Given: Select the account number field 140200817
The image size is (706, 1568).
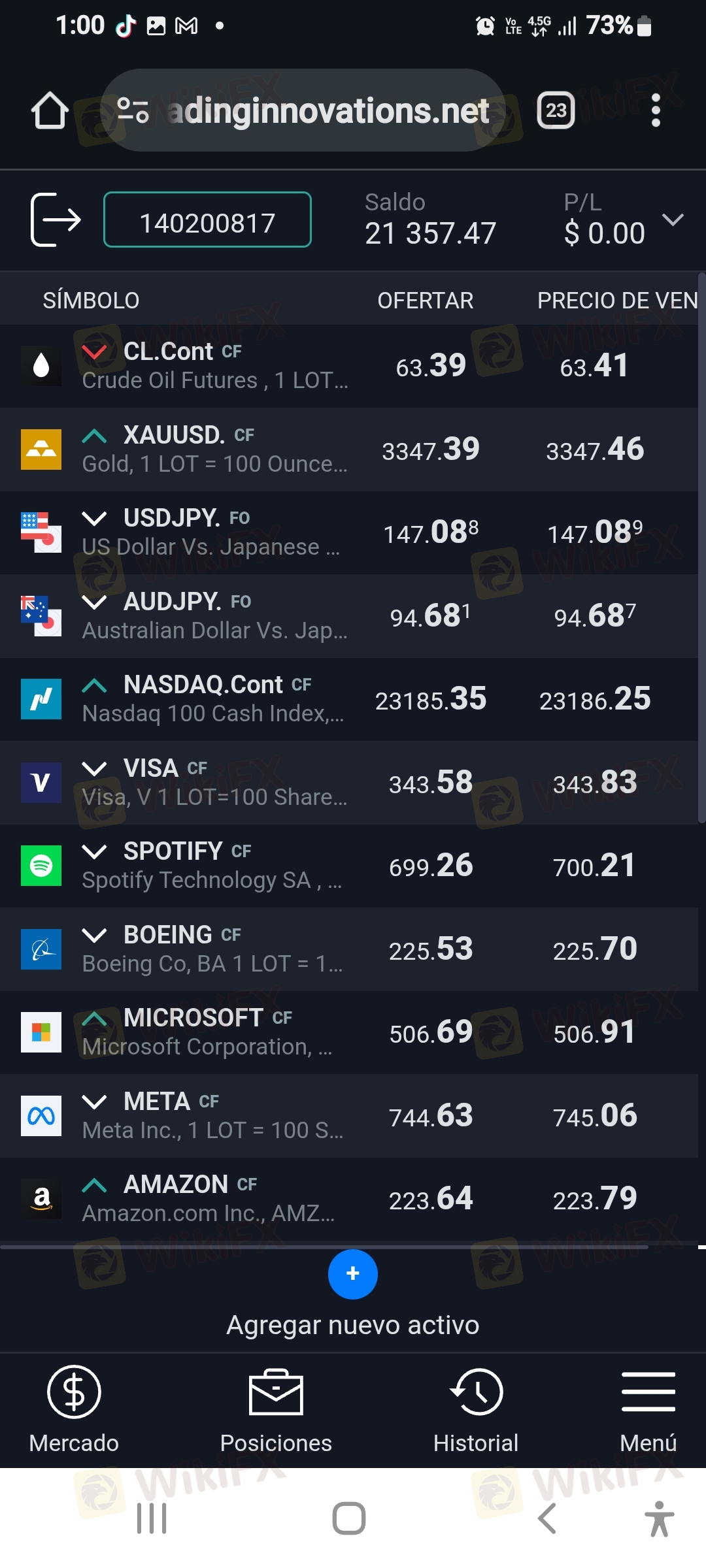Looking at the screenshot, I should tap(207, 220).
